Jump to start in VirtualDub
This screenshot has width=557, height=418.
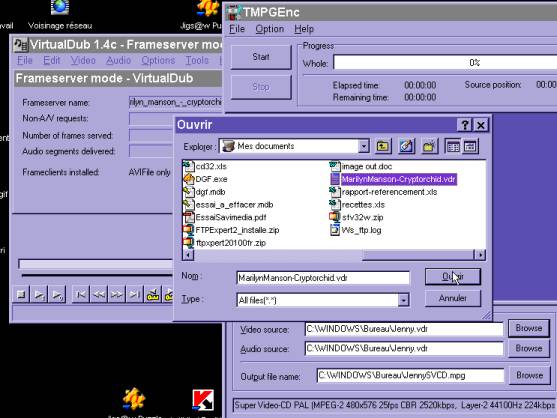tap(81, 294)
